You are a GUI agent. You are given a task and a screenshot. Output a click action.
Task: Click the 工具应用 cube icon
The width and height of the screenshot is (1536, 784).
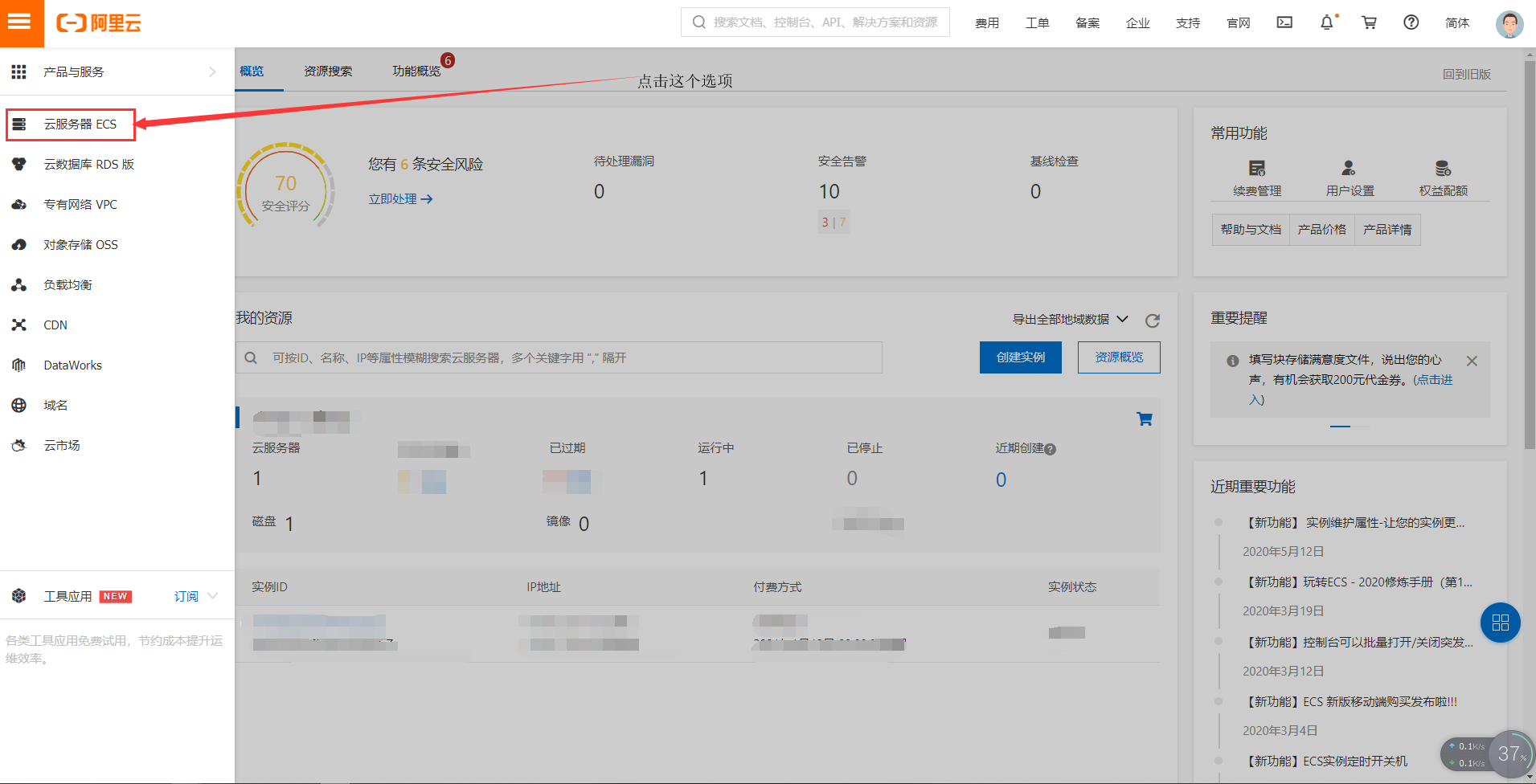[19, 596]
